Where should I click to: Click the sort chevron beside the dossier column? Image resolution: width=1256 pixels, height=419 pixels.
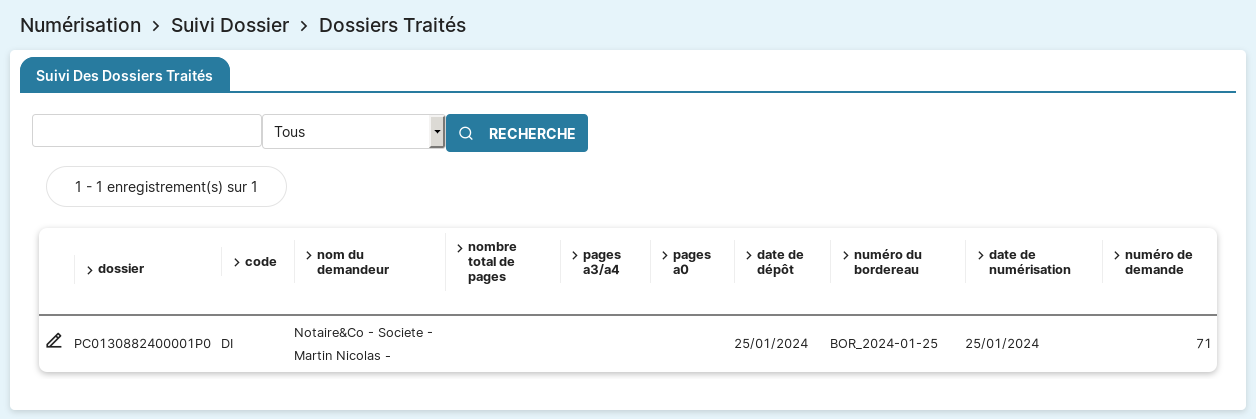pos(90,269)
